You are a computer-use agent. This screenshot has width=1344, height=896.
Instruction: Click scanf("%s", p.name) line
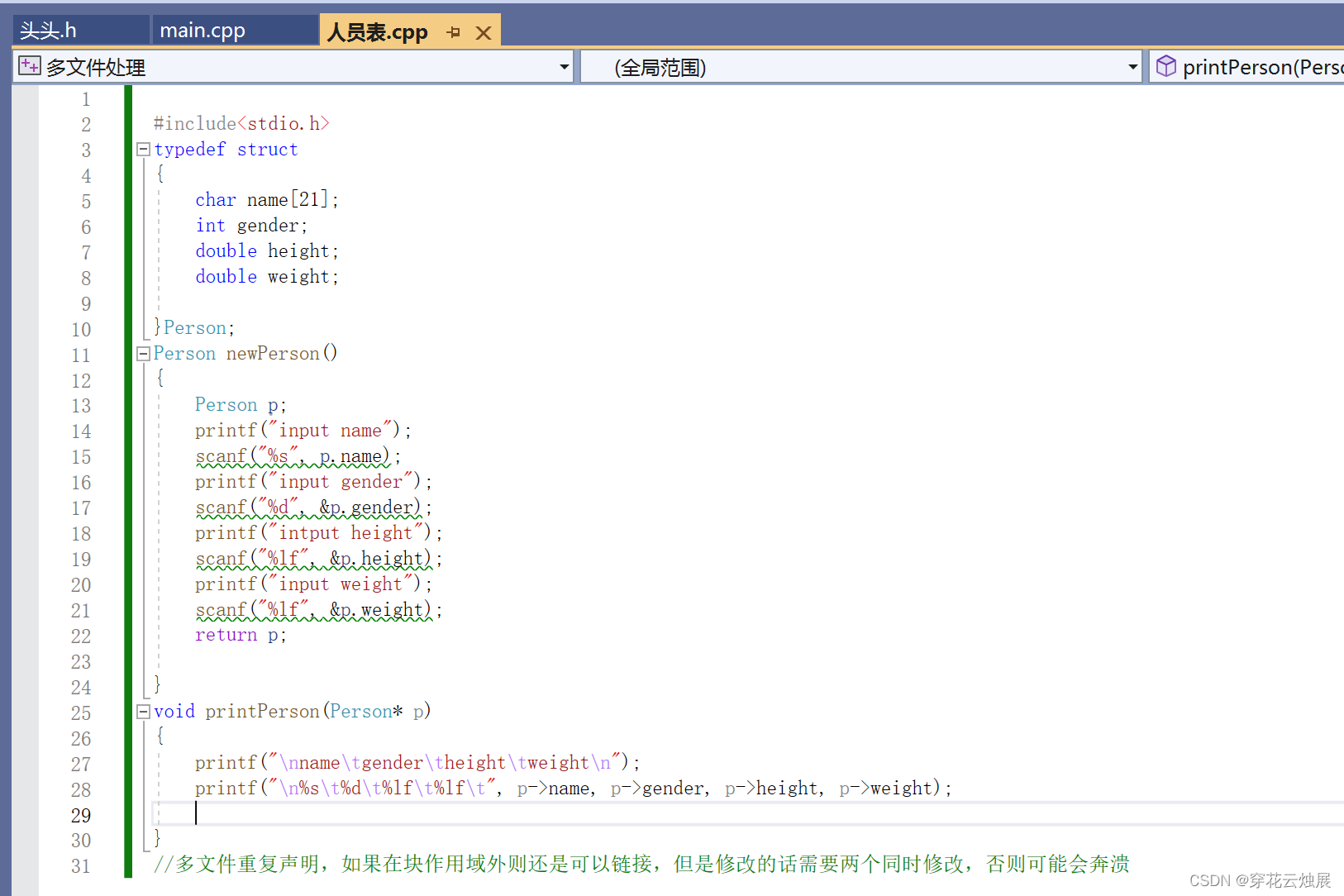298,456
